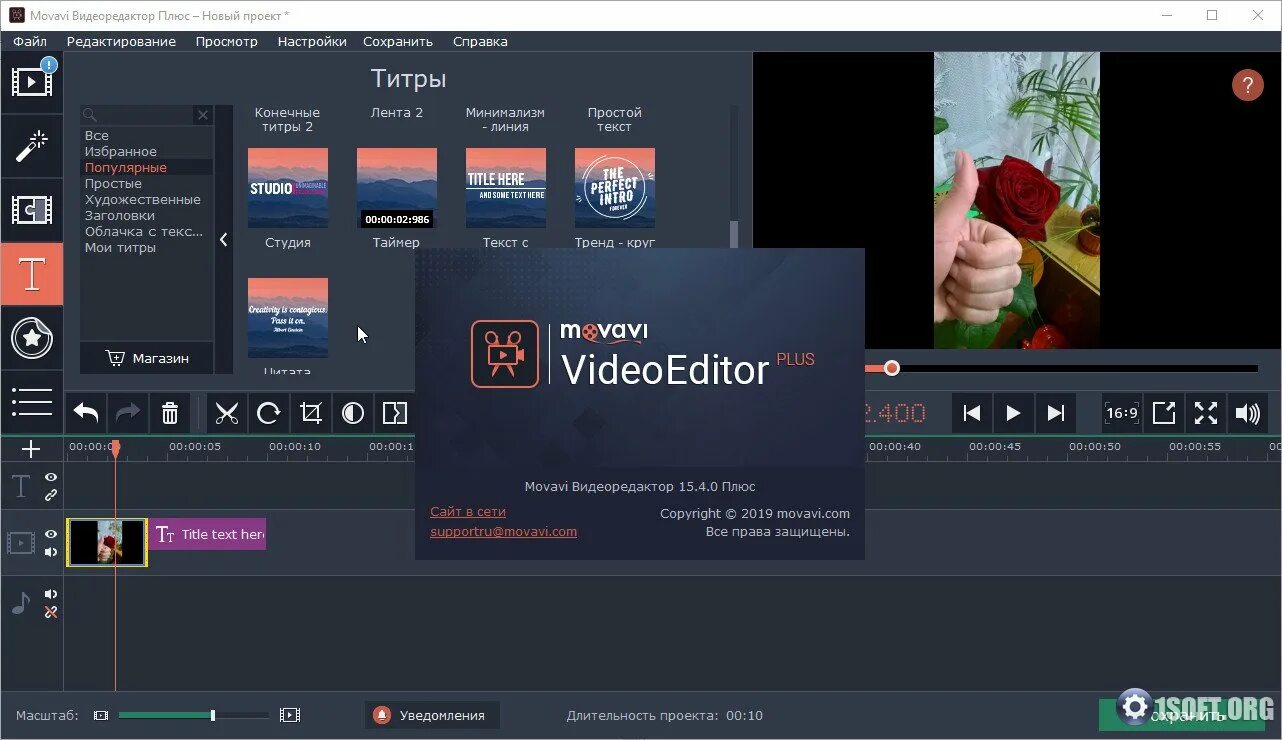
Task: Open help via red question mark
Action: pyautogui.click(x=1247, y=85)
